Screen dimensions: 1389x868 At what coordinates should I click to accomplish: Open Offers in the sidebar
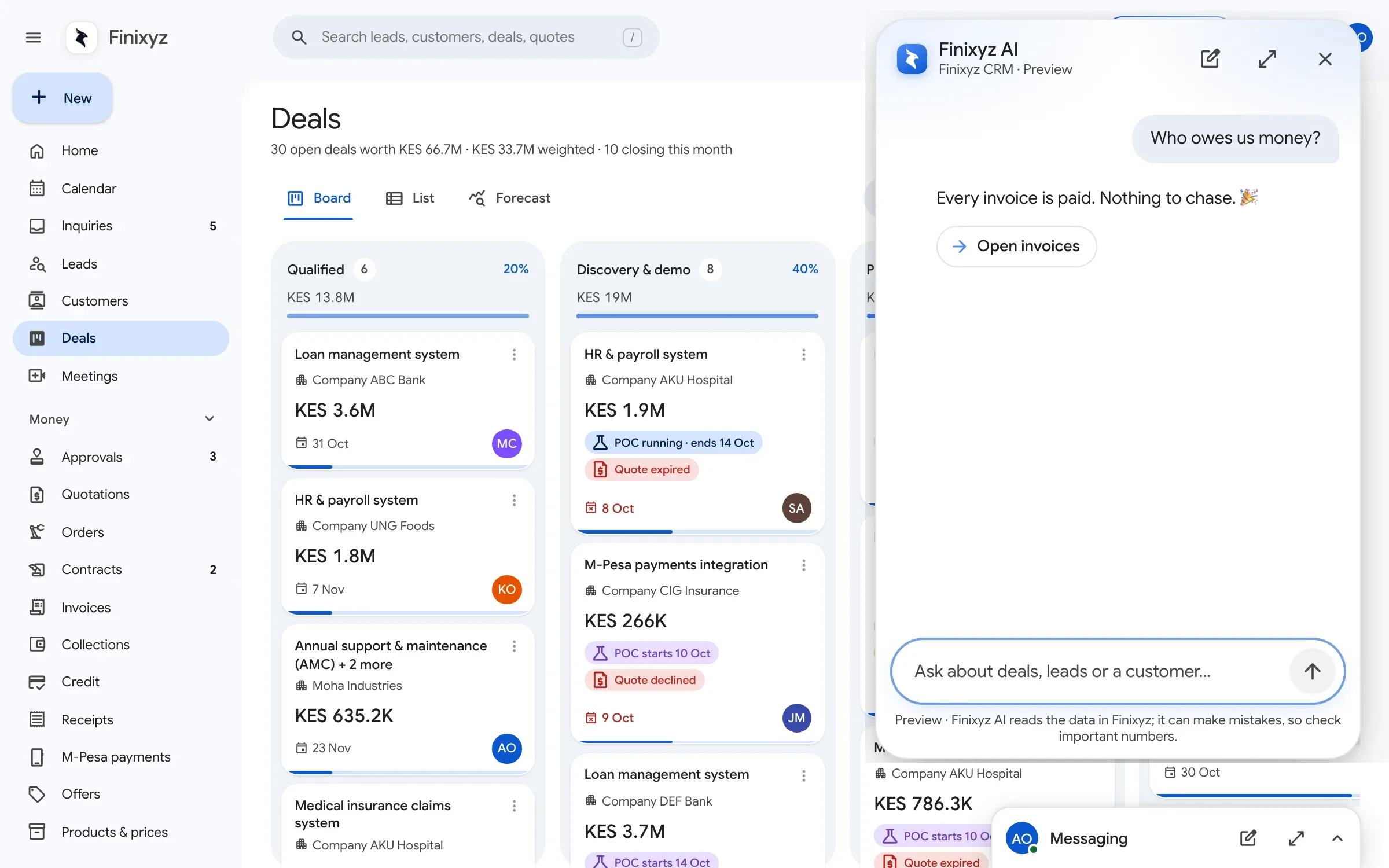pos(120,794)
